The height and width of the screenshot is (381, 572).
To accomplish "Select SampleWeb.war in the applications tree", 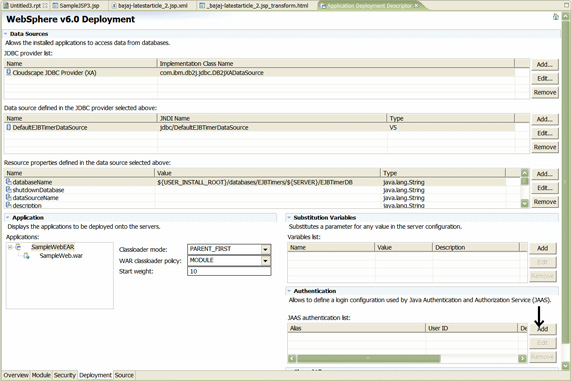I will [61, 256].
